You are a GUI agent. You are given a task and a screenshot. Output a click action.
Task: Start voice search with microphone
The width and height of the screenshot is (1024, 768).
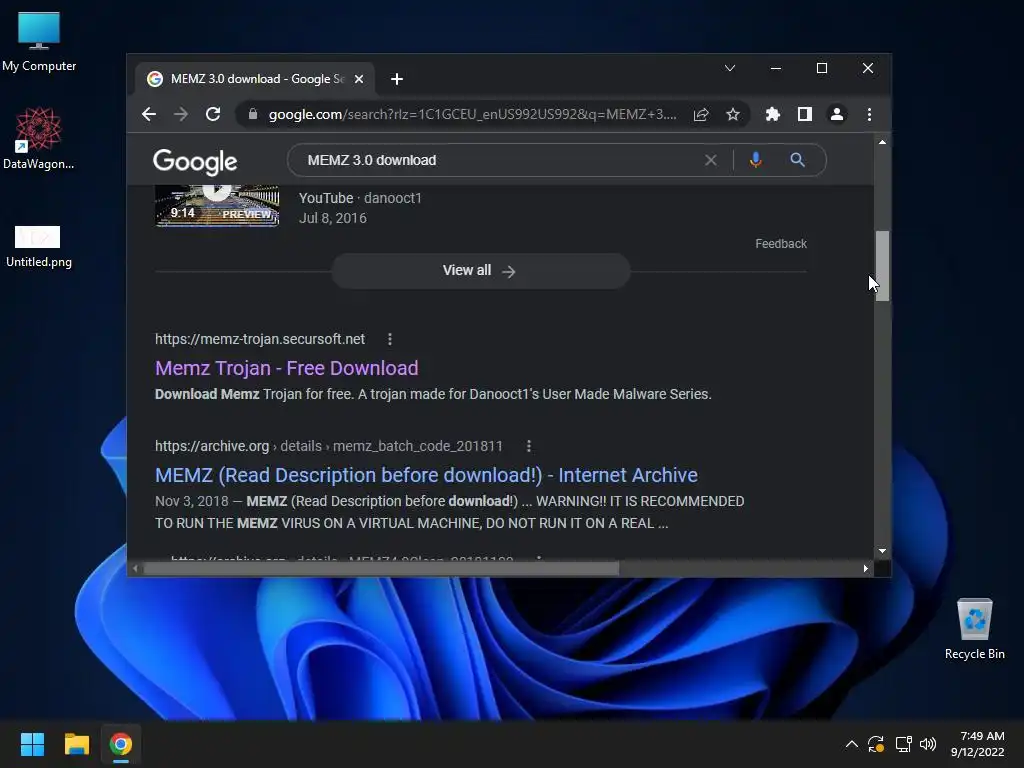pyautogui.click(x=756, y=160)
